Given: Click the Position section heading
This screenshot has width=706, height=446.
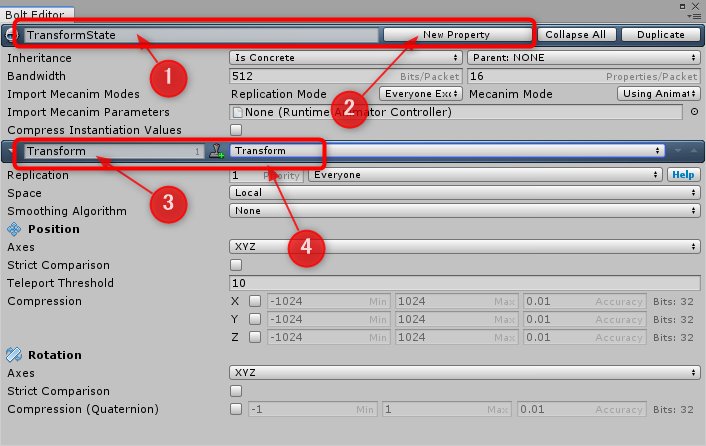Looking at the screenshot, I should click(x=54, y=229).
